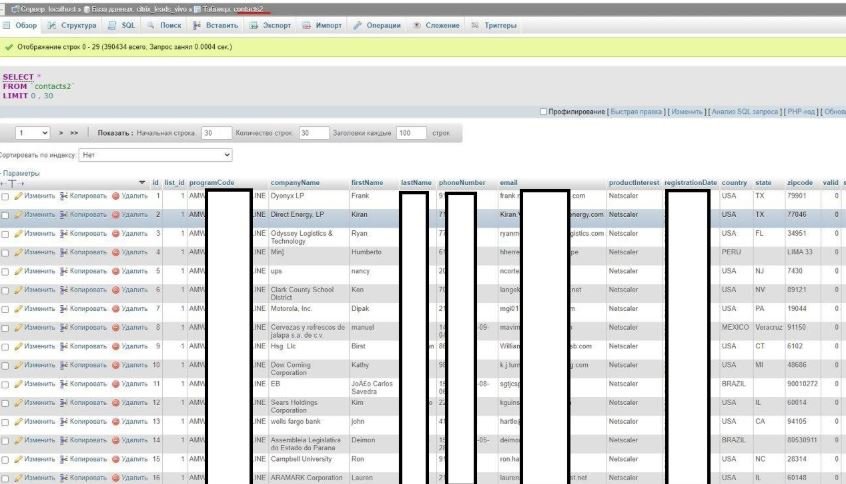Tick the Профилирование checkbox
Screen dimensions: 846x484
click(x=543, y=112)
